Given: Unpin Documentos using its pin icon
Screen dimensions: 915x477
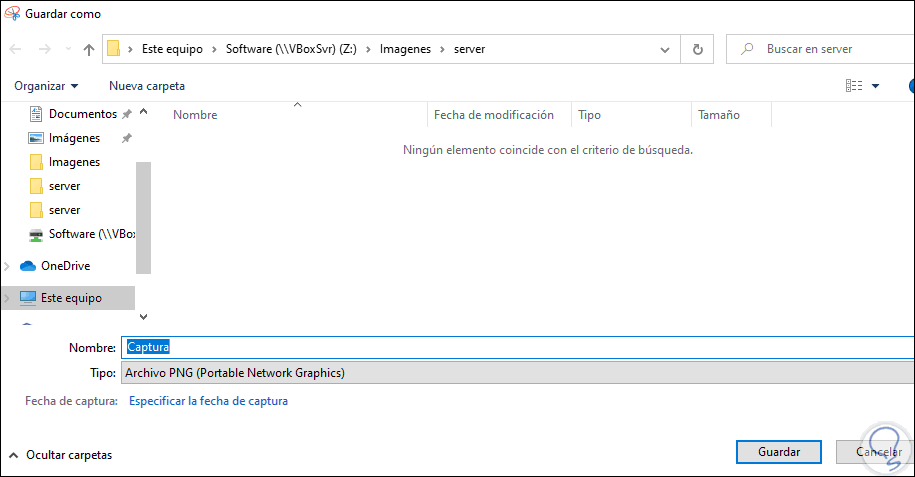Looking at the screenshot, I should pyautogui.click(x=127, y=114).
